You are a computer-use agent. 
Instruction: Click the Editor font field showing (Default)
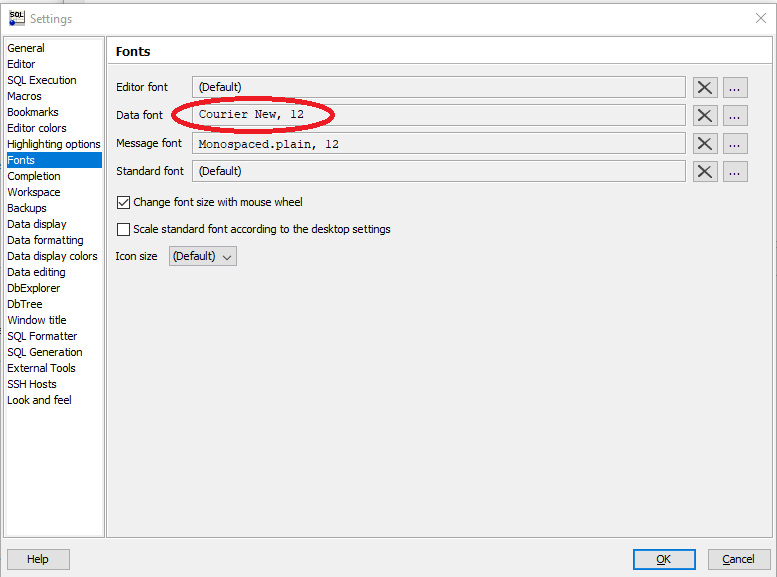(439, 87)
